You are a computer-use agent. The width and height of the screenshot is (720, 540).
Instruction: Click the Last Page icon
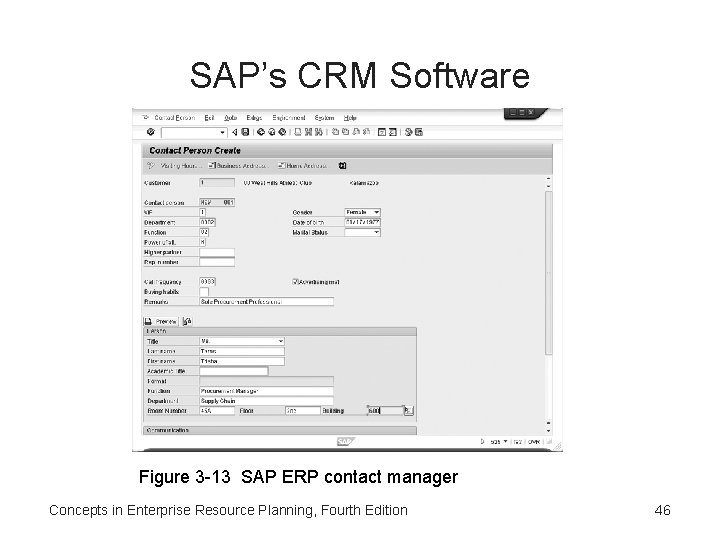[366, 132]
